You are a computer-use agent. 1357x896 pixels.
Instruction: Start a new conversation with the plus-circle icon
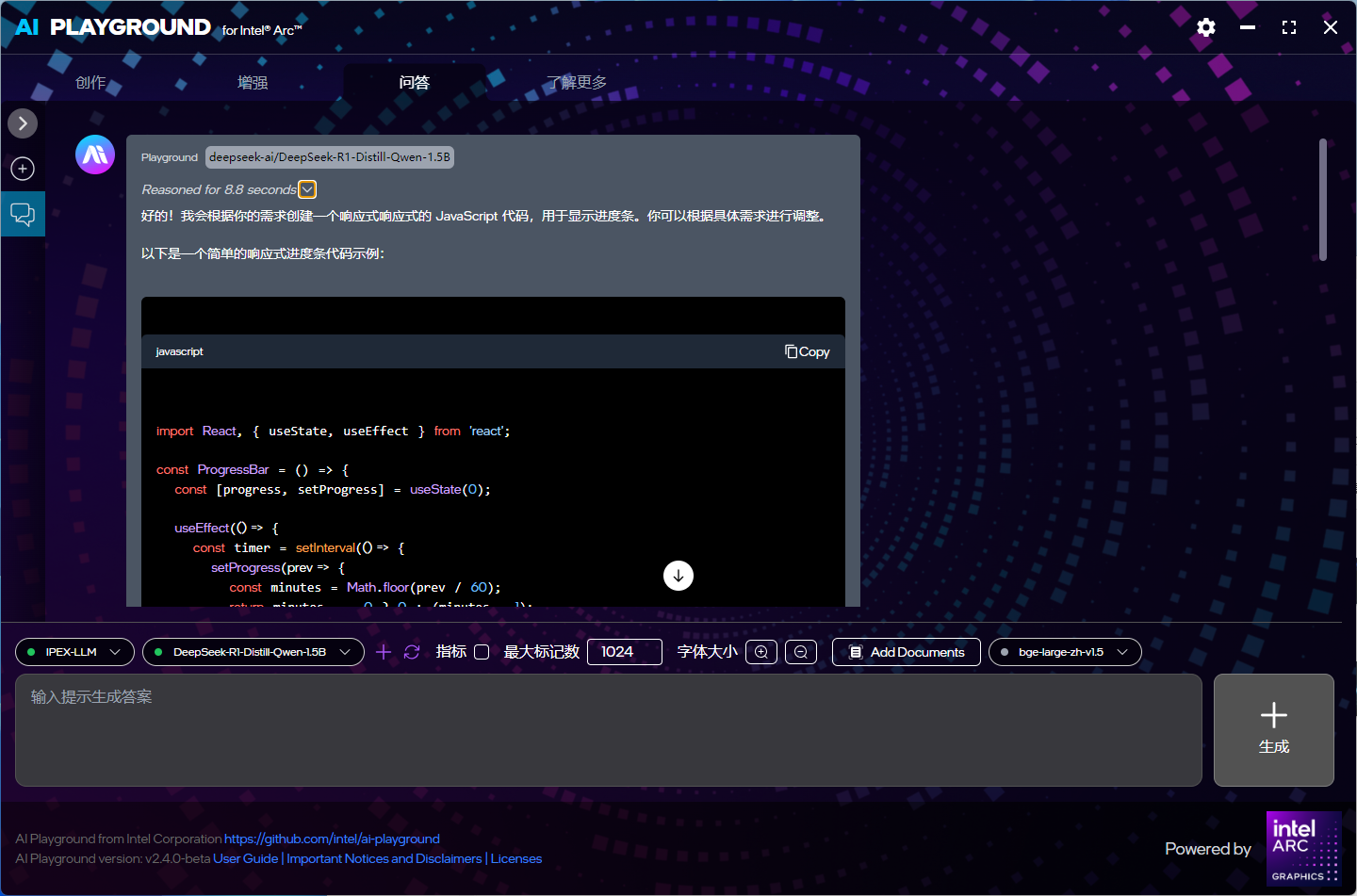pyautogui.click(x=23, y=169)
